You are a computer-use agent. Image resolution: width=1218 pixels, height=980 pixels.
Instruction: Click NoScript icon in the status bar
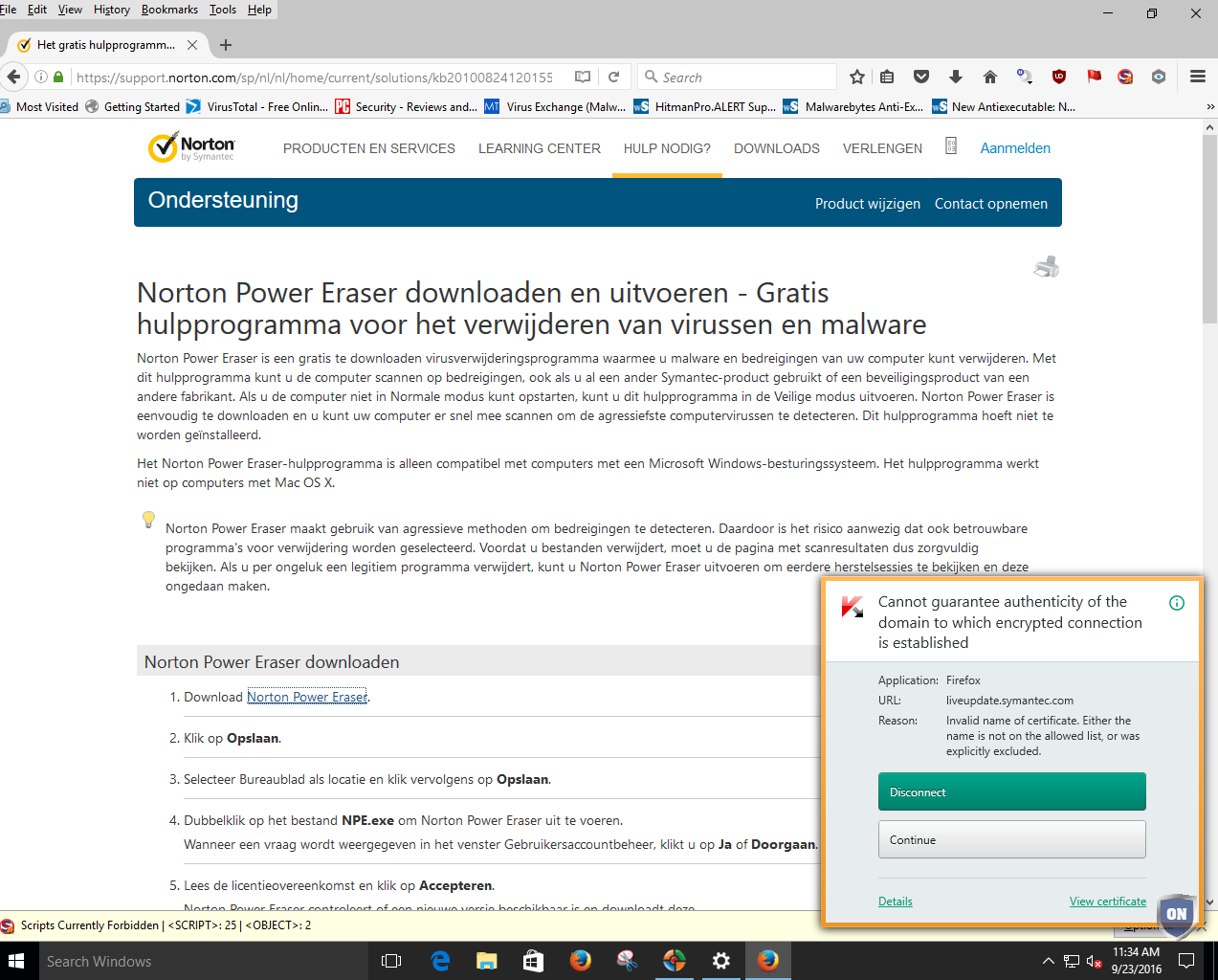click(8, 925)
